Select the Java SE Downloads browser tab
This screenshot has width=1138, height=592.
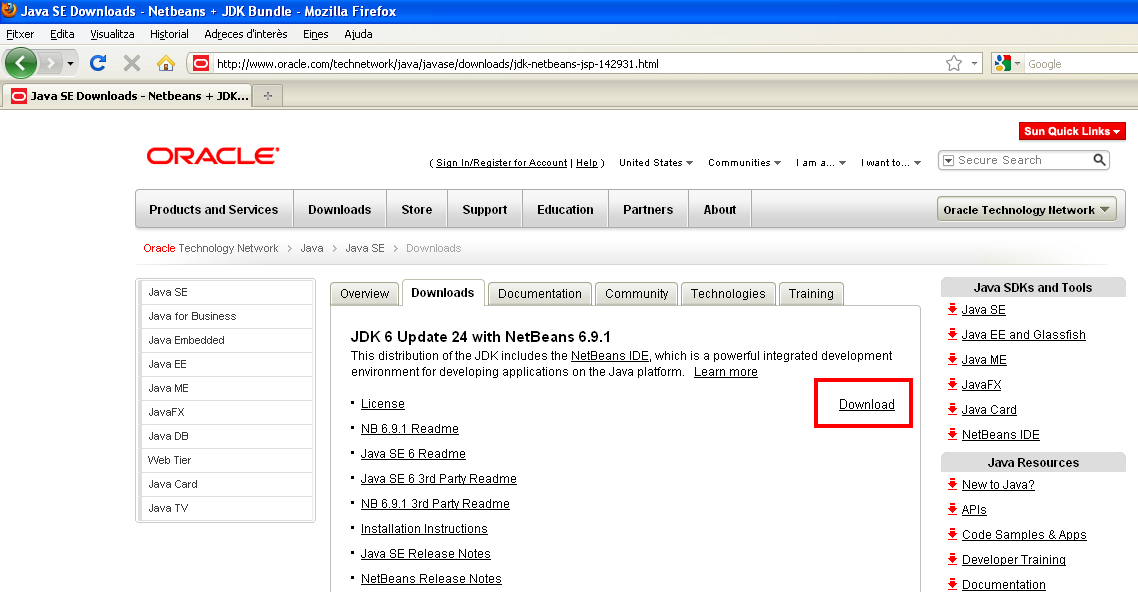click(128, 96)
